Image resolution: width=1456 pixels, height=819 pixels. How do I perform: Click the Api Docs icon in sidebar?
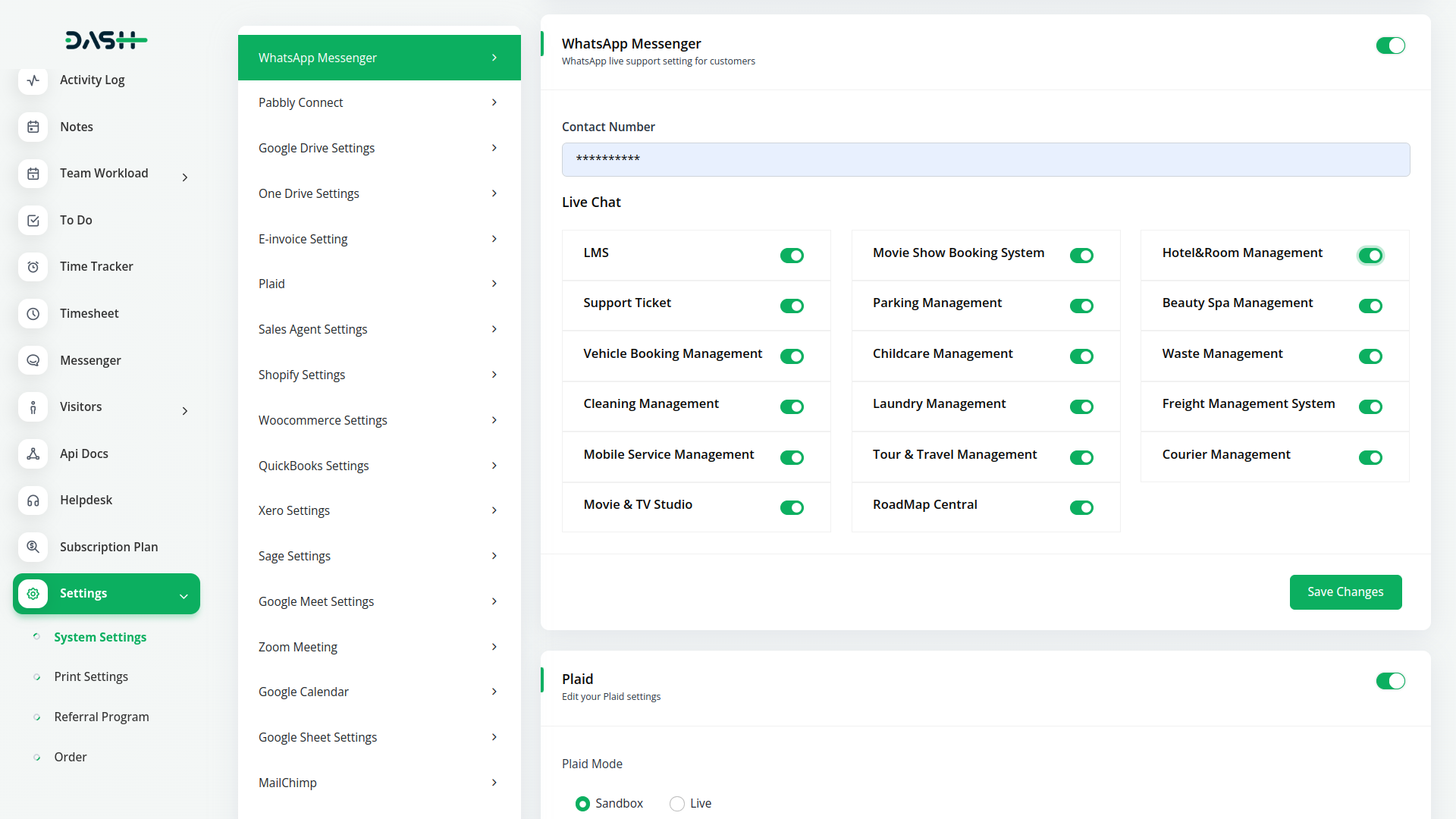point(33,453)
